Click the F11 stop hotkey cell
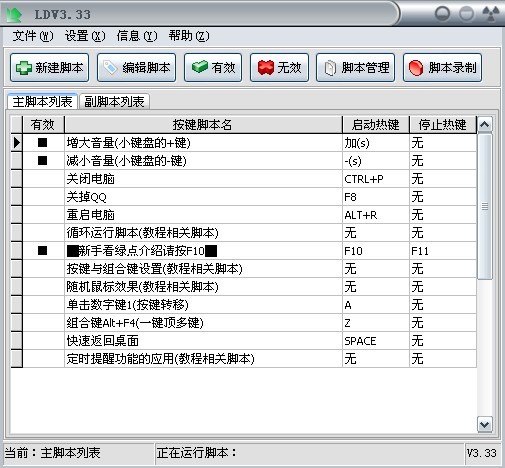 [x=443, y=251]
